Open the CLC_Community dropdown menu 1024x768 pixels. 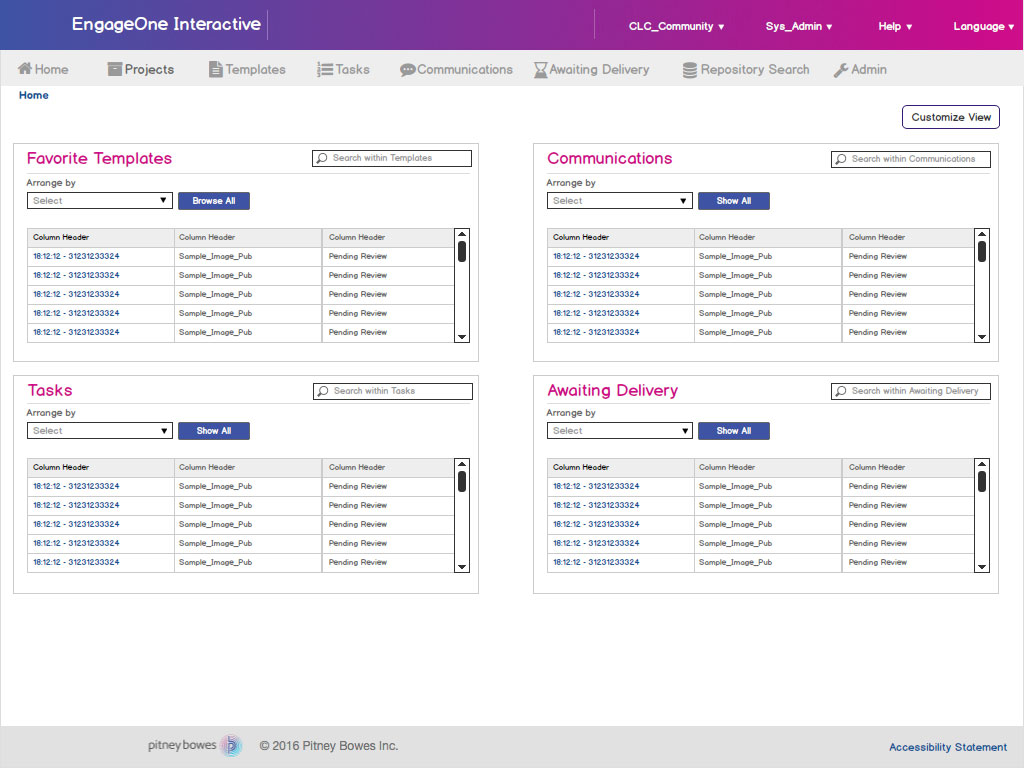[676, 27]
